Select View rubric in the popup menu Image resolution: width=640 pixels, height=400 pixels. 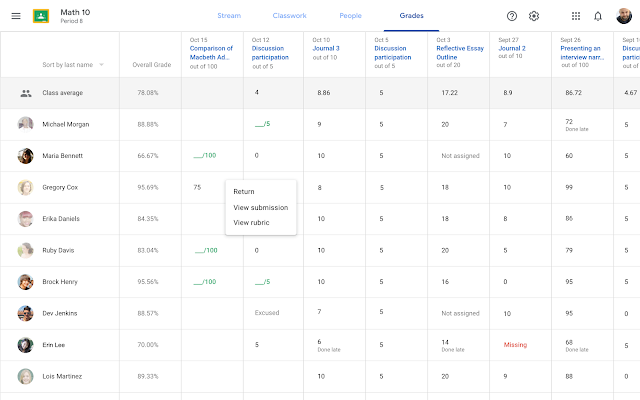coord(252,222)
